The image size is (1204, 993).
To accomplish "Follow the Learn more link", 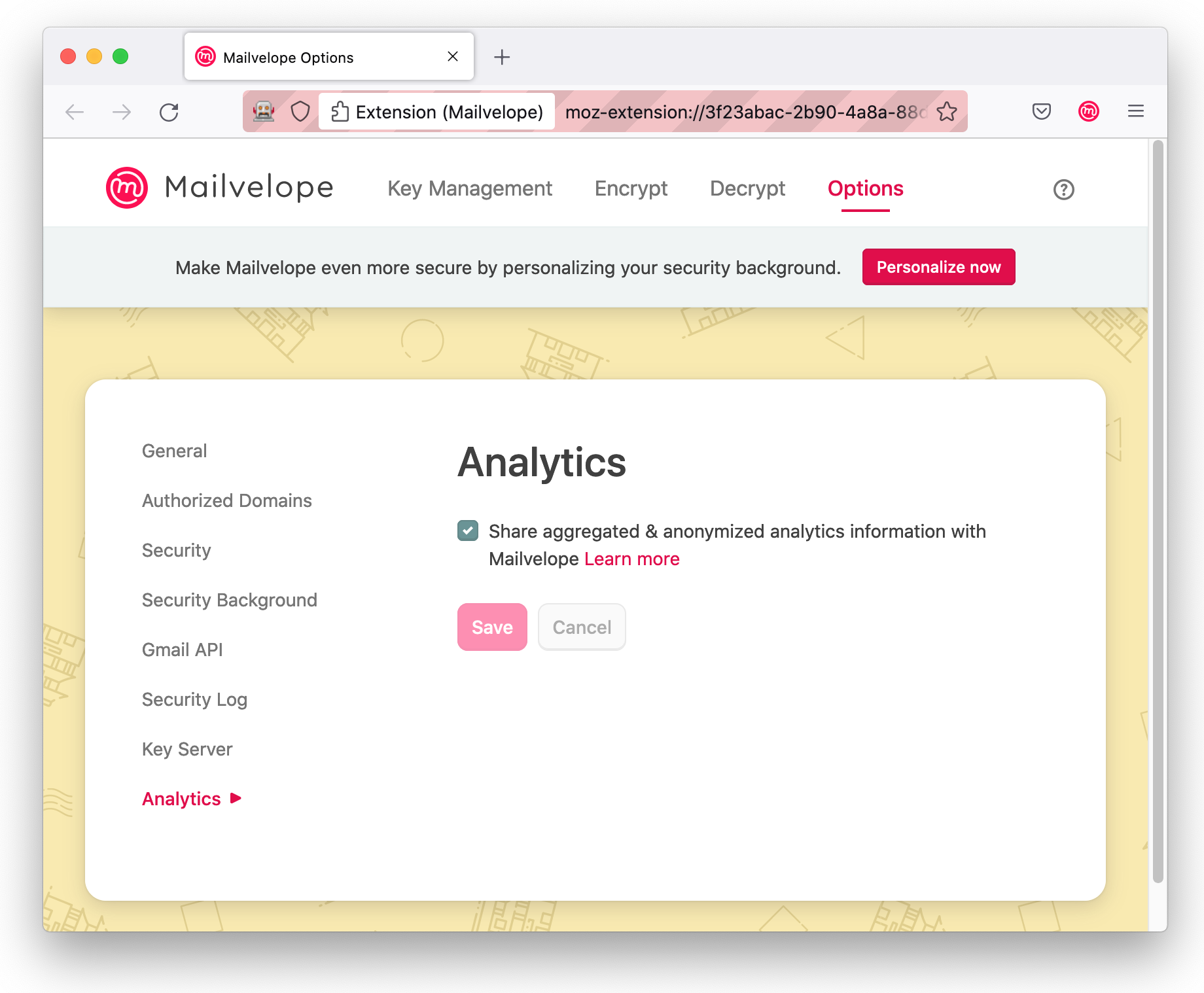I will click(x=631, y=559).
